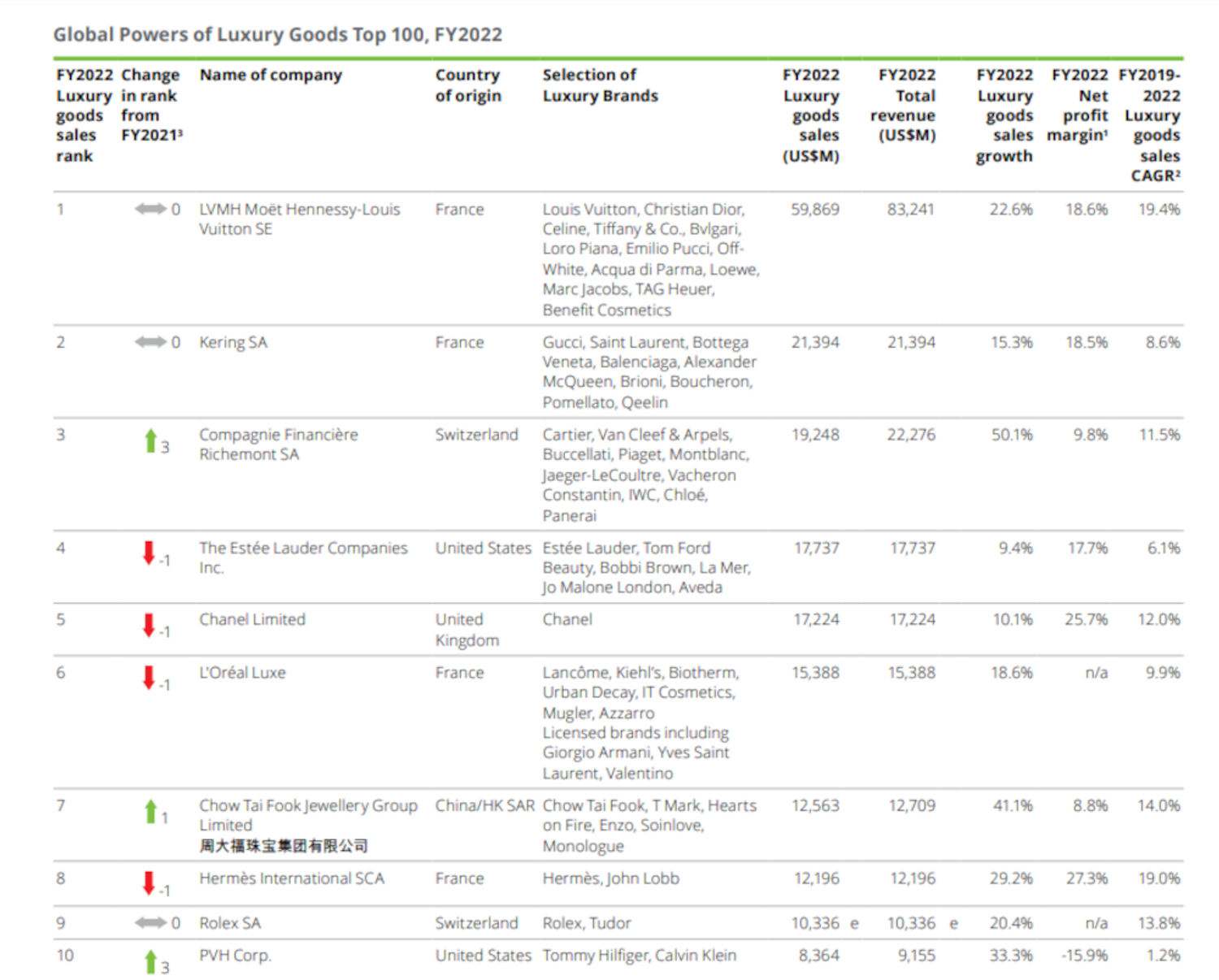Click the red down arrow in Estée Lauder row
1219x980 pixels.
[149, 553]
